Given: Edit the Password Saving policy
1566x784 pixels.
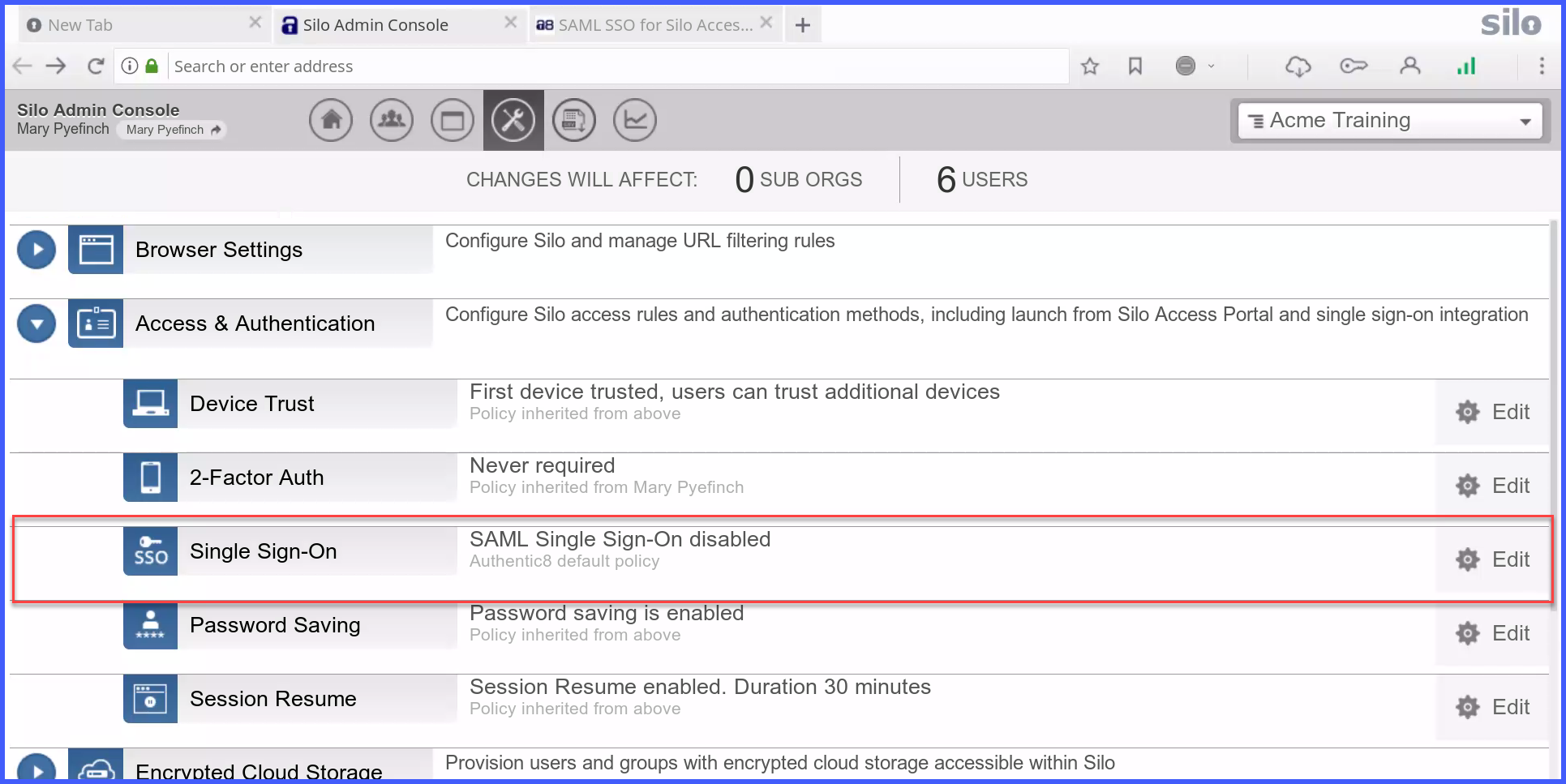Looking at the screenshot, I should click(1492, 633).
